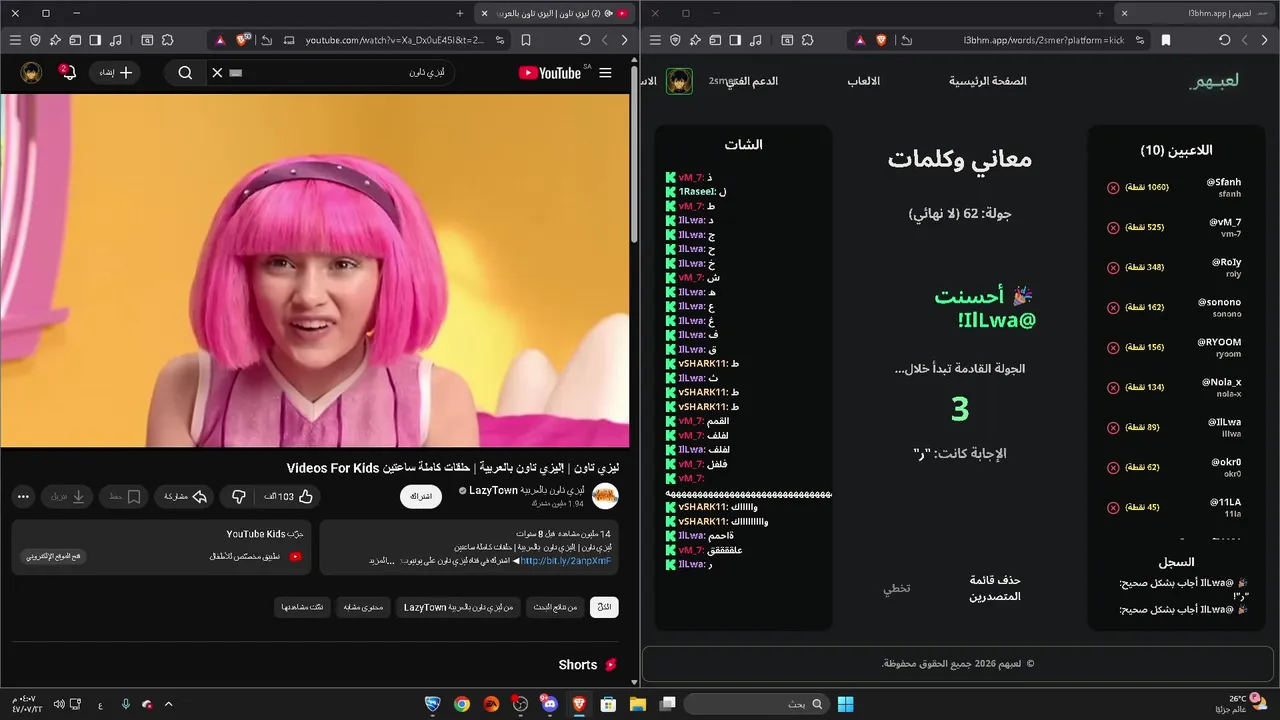Open the الالعاب nav menu
The width and height of the screenshot is (1280, 720).
pos(864,81)
